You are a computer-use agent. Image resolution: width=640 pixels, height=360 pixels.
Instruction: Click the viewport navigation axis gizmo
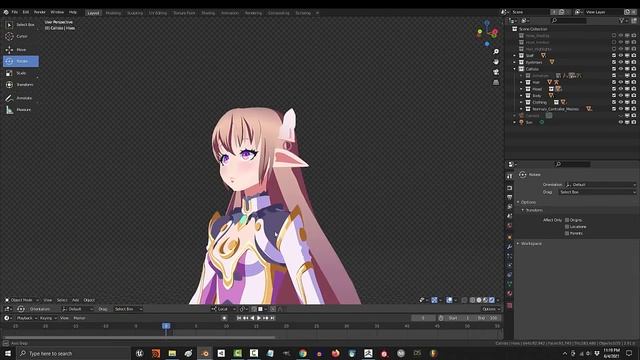point(487,33)
